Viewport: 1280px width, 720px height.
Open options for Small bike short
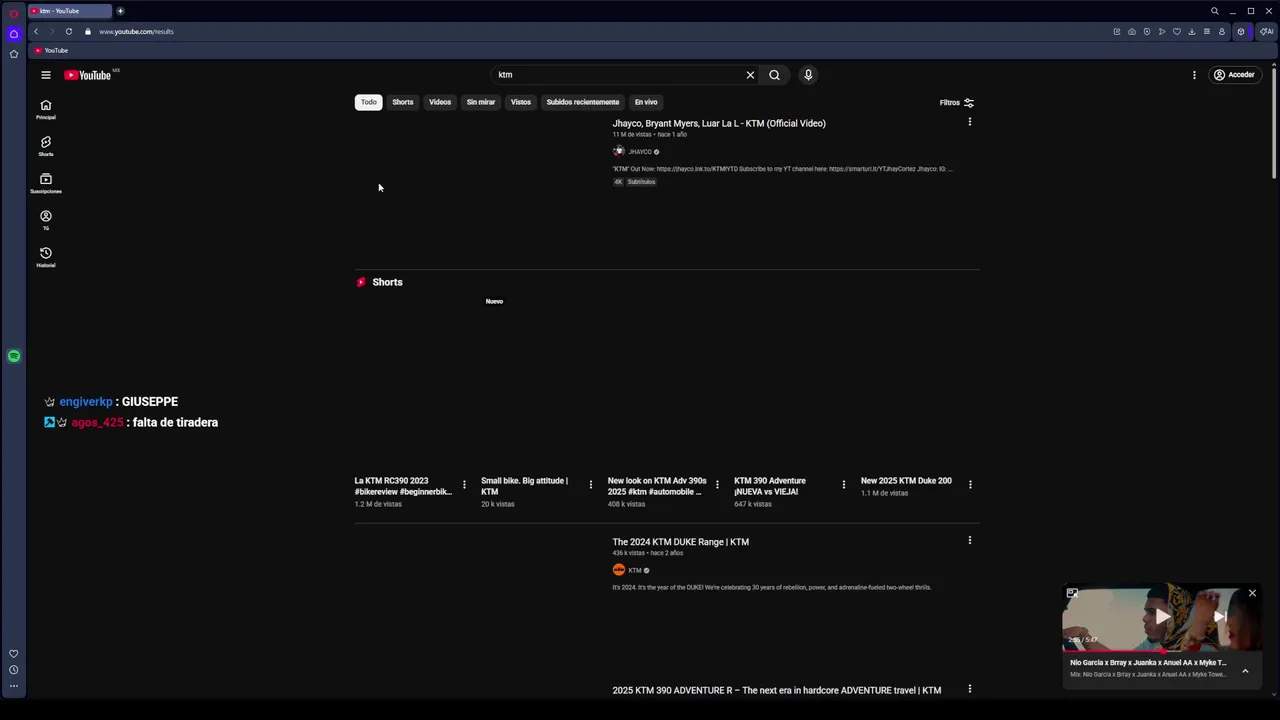tap(590, 485)
